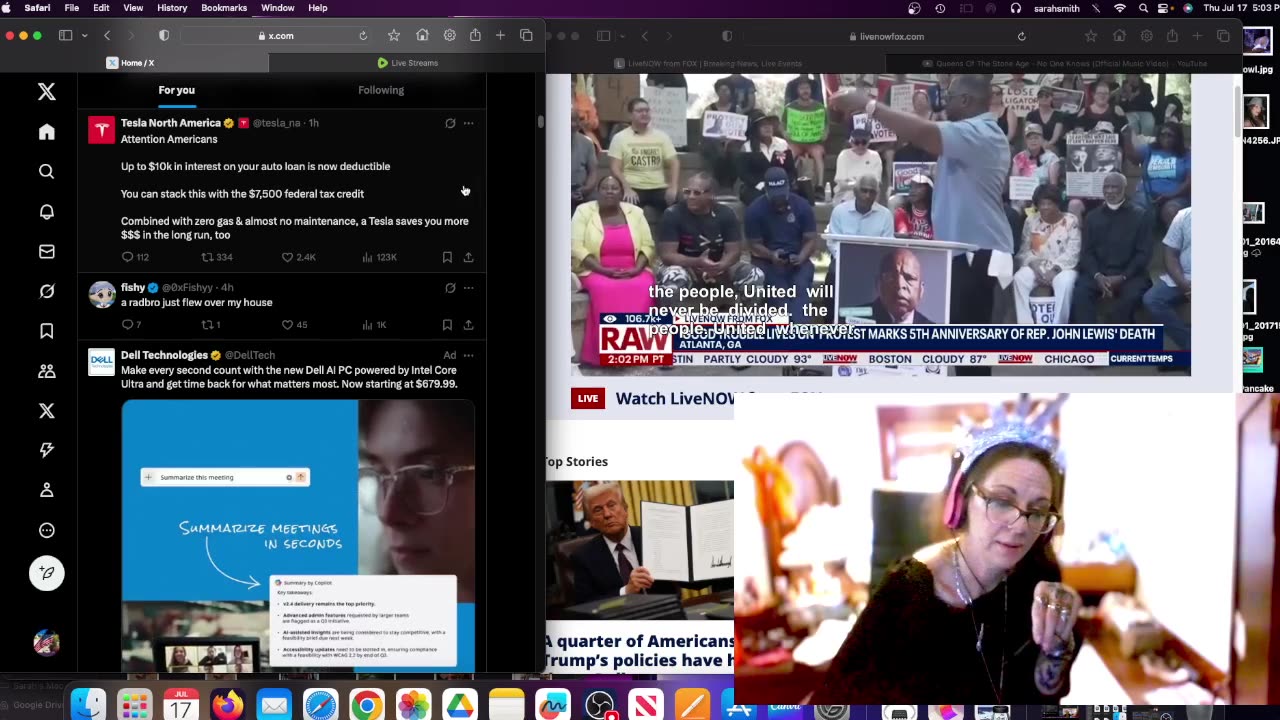The height and width of the screenshot is (720, 1280).
Task: Share the Tesla North America post
Action: [468, 257]
